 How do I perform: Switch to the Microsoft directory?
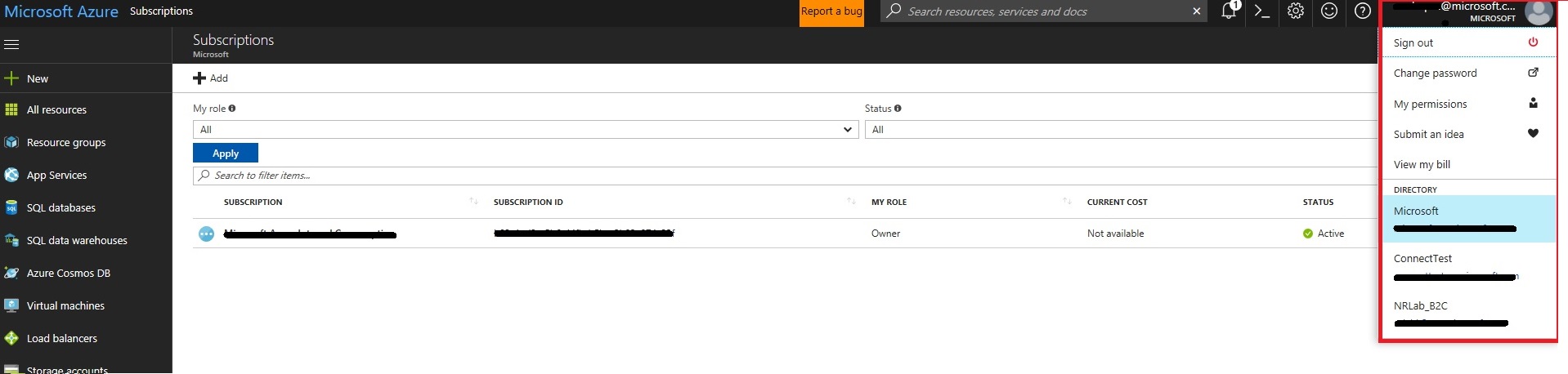pos(1468,219)
